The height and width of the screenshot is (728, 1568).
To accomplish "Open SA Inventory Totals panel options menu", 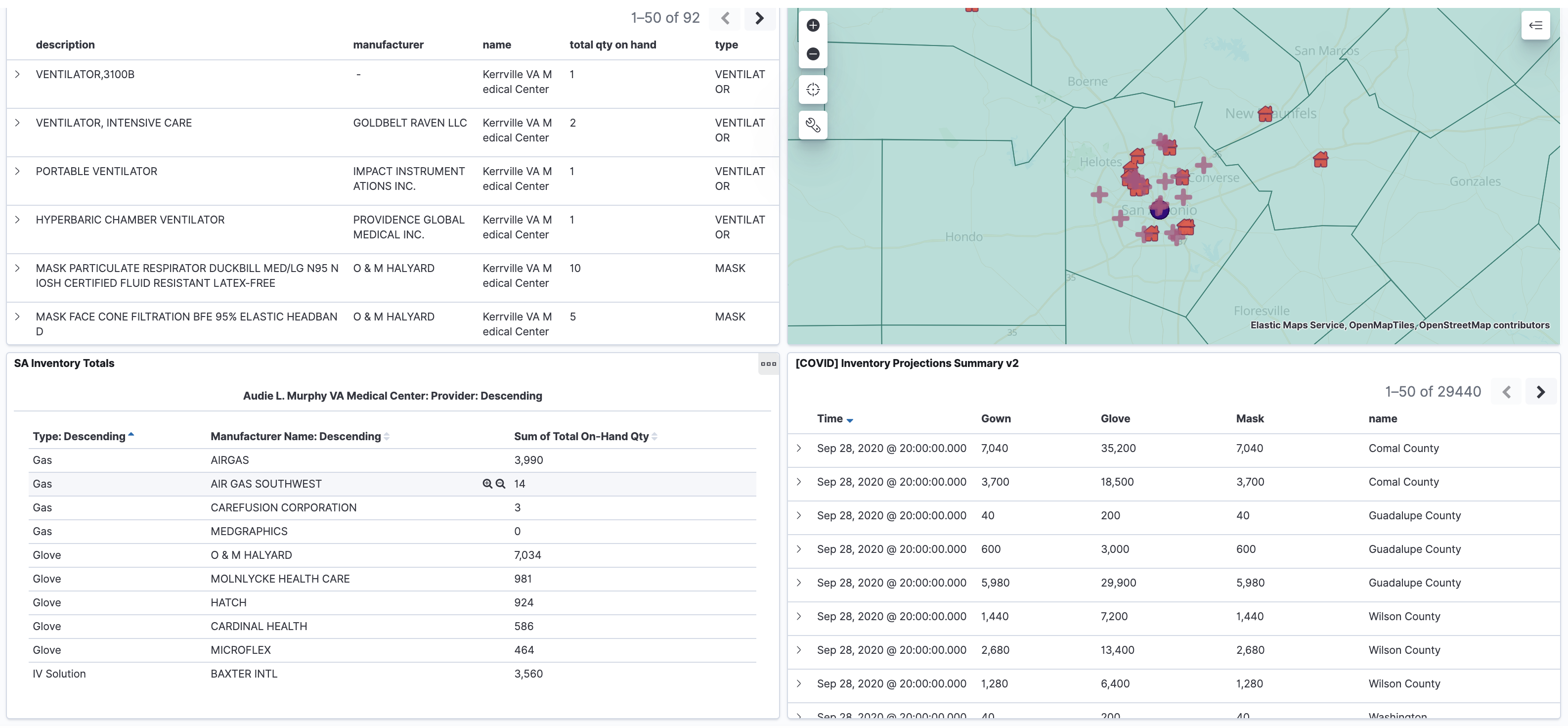I will coord(768,364).
